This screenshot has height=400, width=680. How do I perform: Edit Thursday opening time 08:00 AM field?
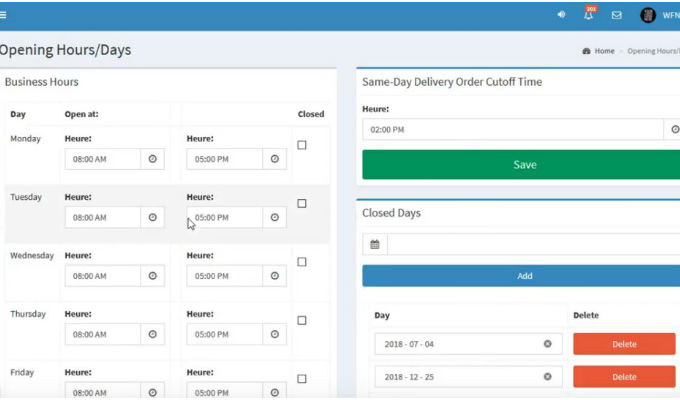103,334
